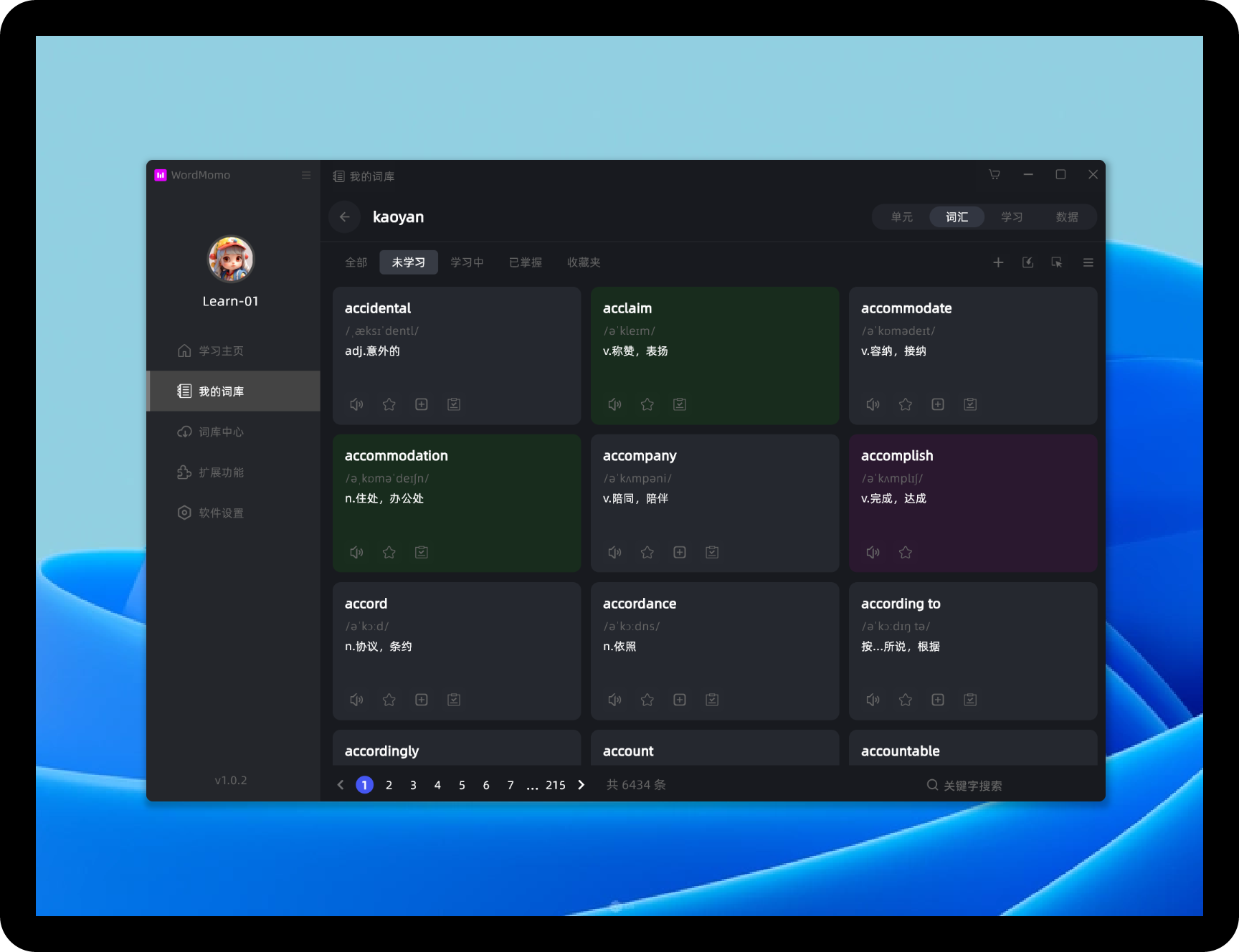Click the accountable word card title
This screenshot has height=952, width=1239.
pyautogui.click(x=901, y=751)
